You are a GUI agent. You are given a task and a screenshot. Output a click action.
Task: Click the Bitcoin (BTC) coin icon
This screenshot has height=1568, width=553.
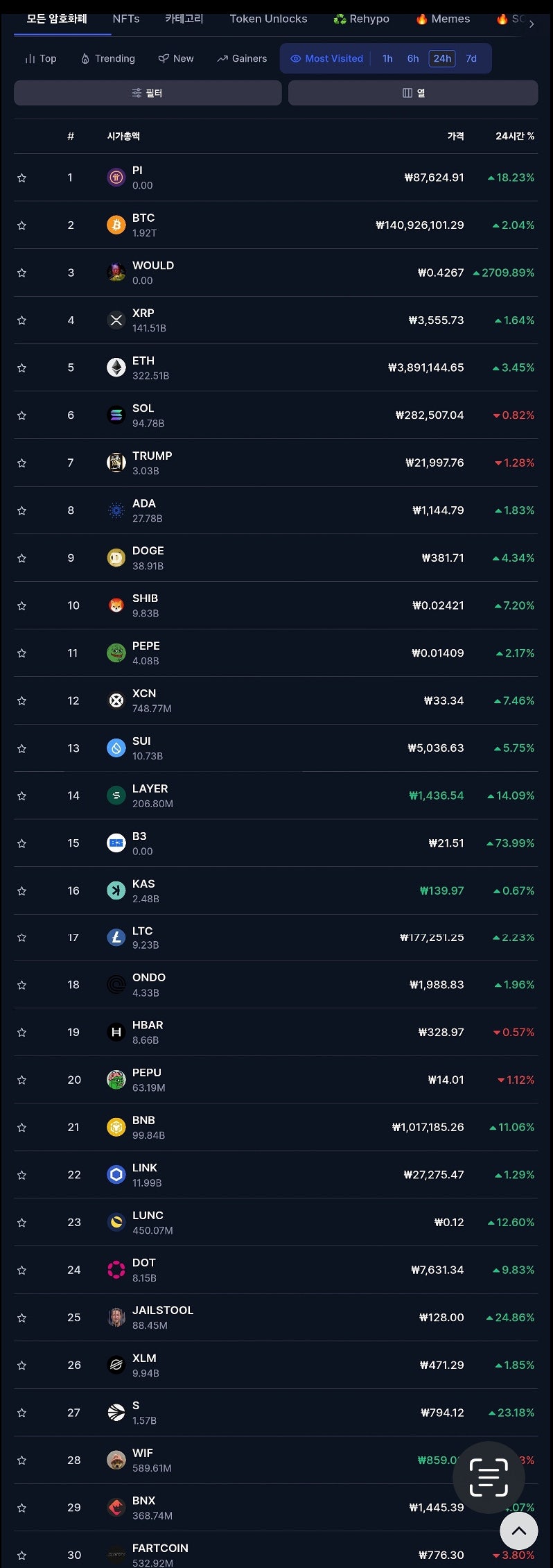116,225
